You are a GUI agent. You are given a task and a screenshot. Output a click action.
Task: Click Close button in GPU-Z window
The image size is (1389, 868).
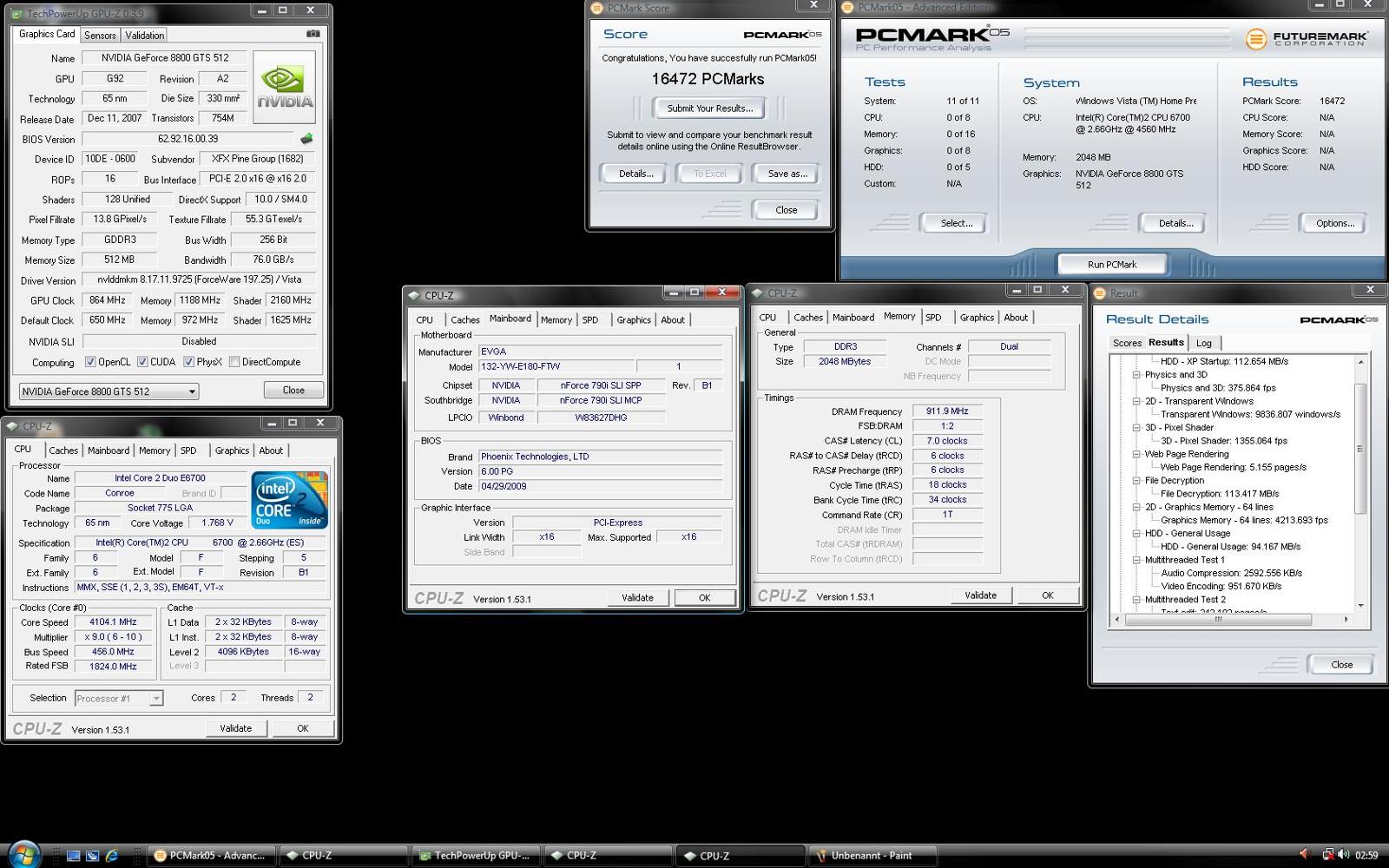point(293,391)
